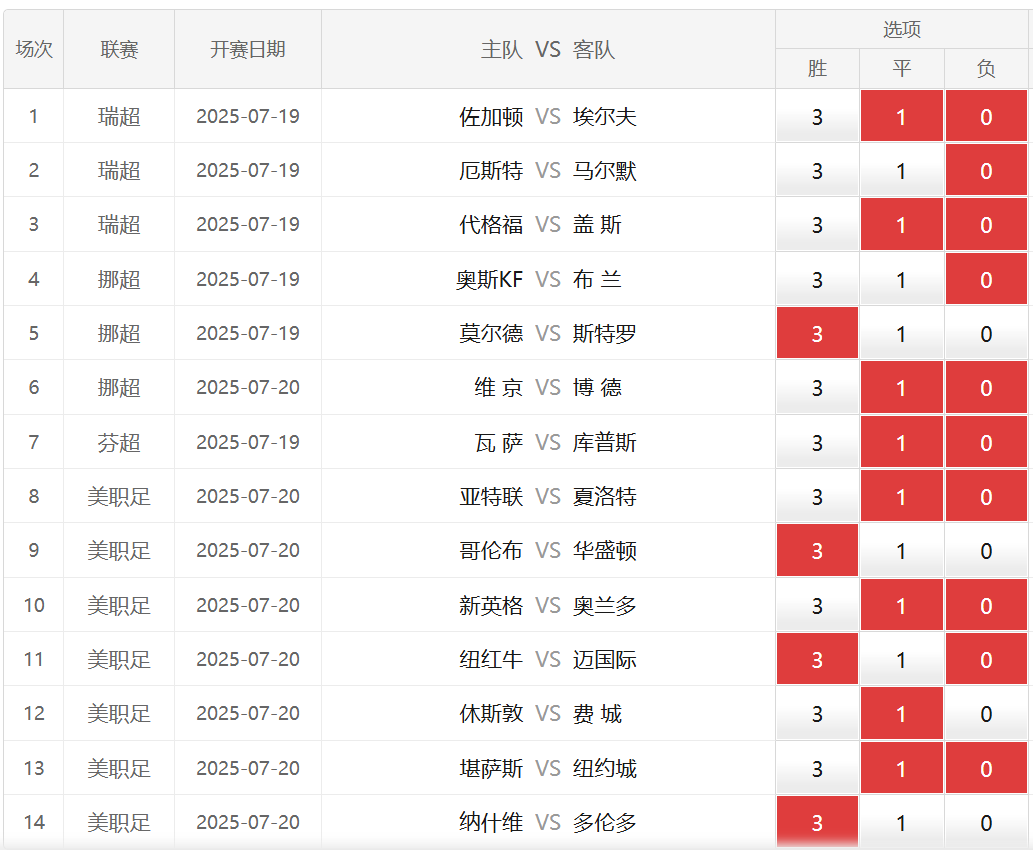
Task: Click away team 华盛顿
Action: (x=604, y=550)
